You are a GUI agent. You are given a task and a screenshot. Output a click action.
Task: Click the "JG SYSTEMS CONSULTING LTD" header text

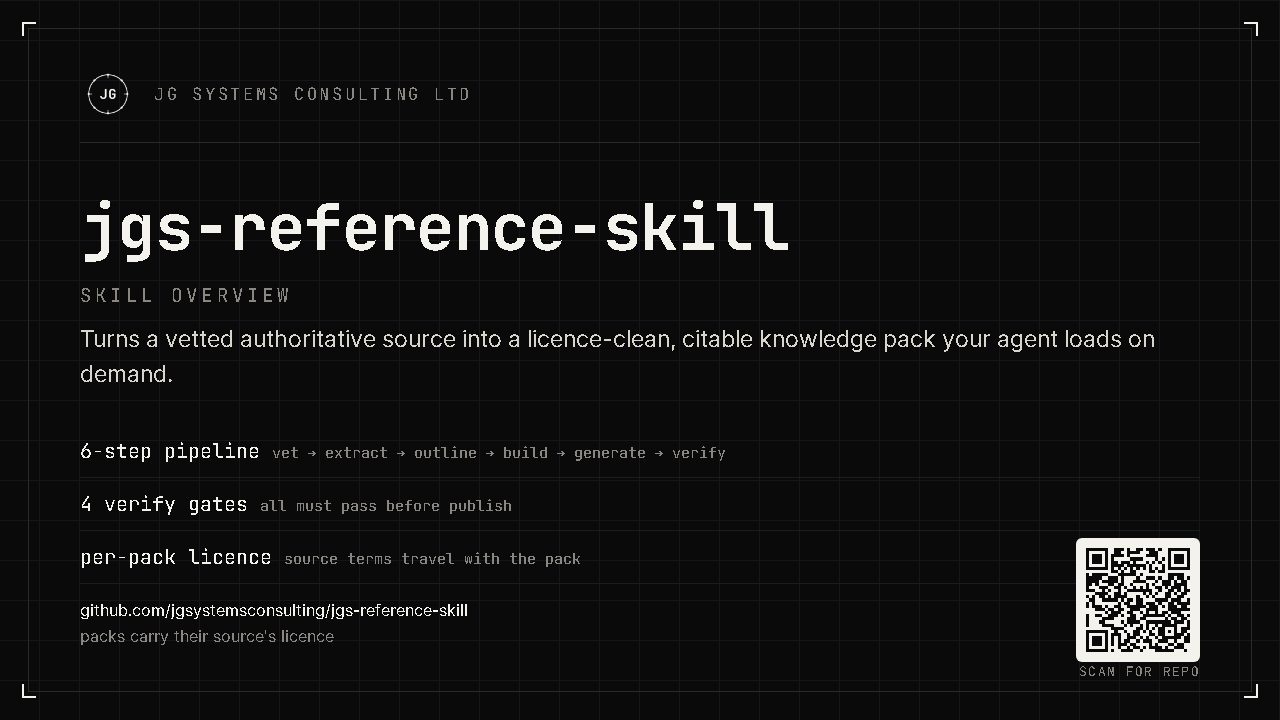[x=312, y=94]
